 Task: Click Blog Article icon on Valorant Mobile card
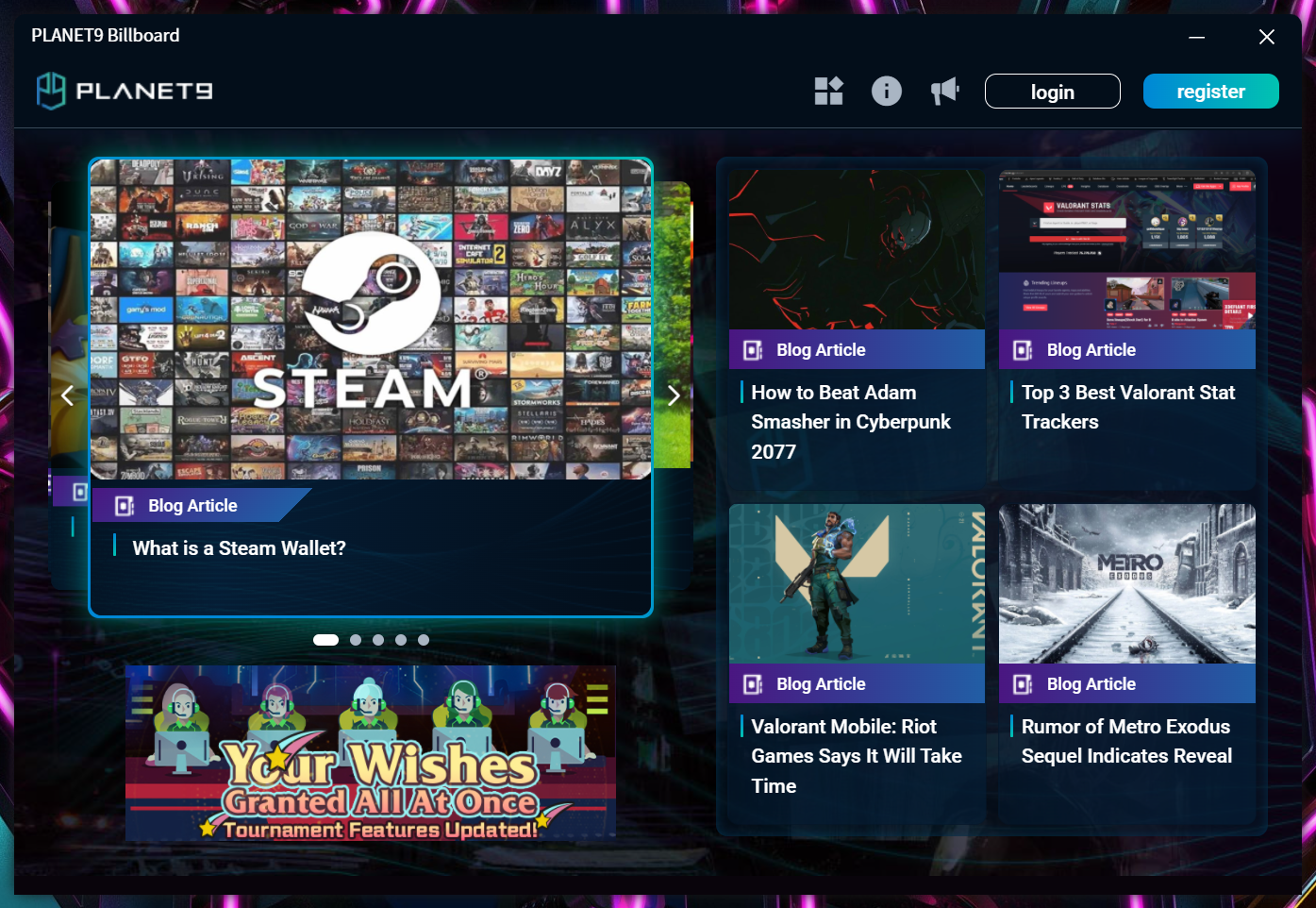[753, 684]
